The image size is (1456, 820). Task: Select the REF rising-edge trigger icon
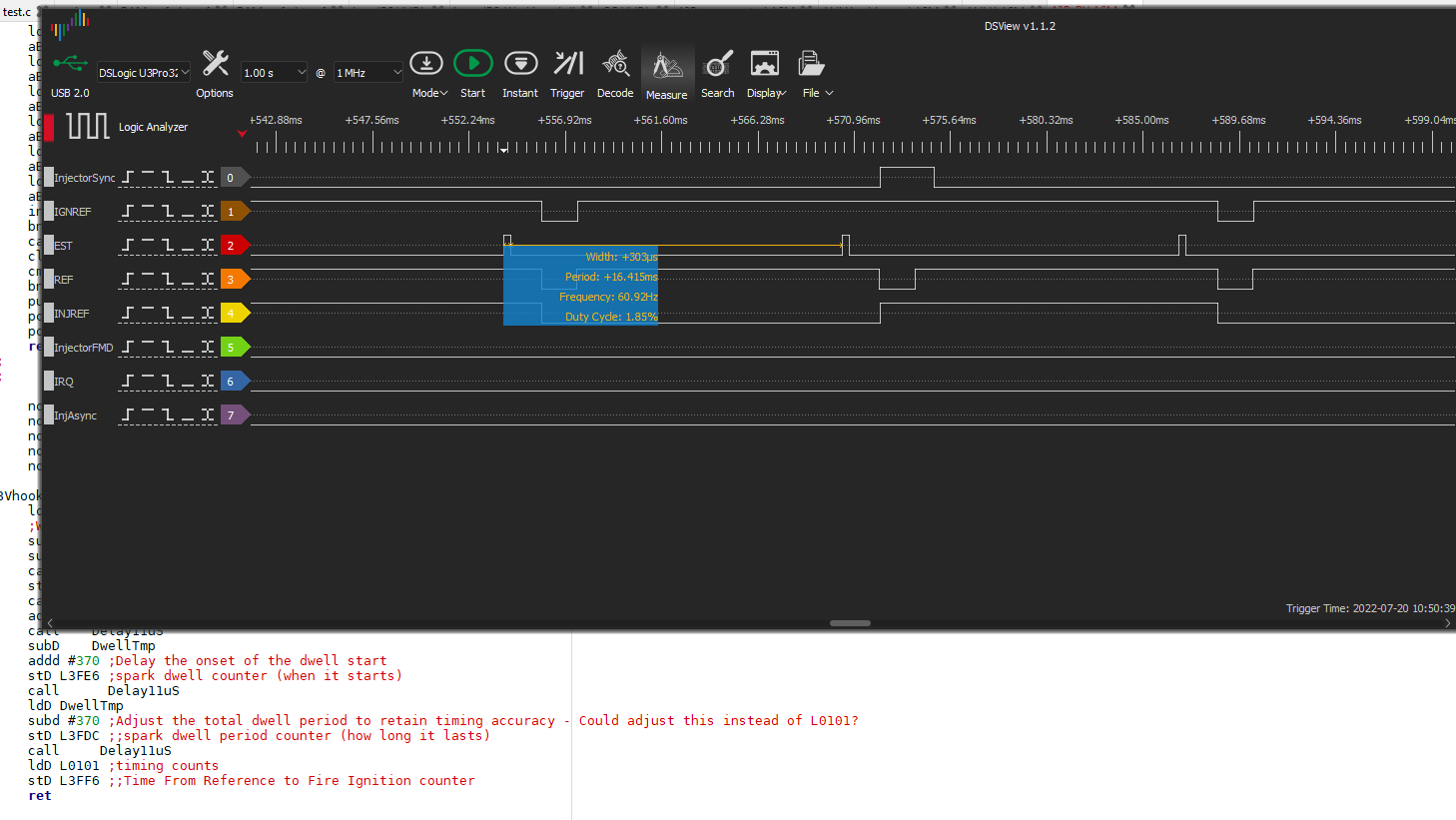tap(128, 279)
